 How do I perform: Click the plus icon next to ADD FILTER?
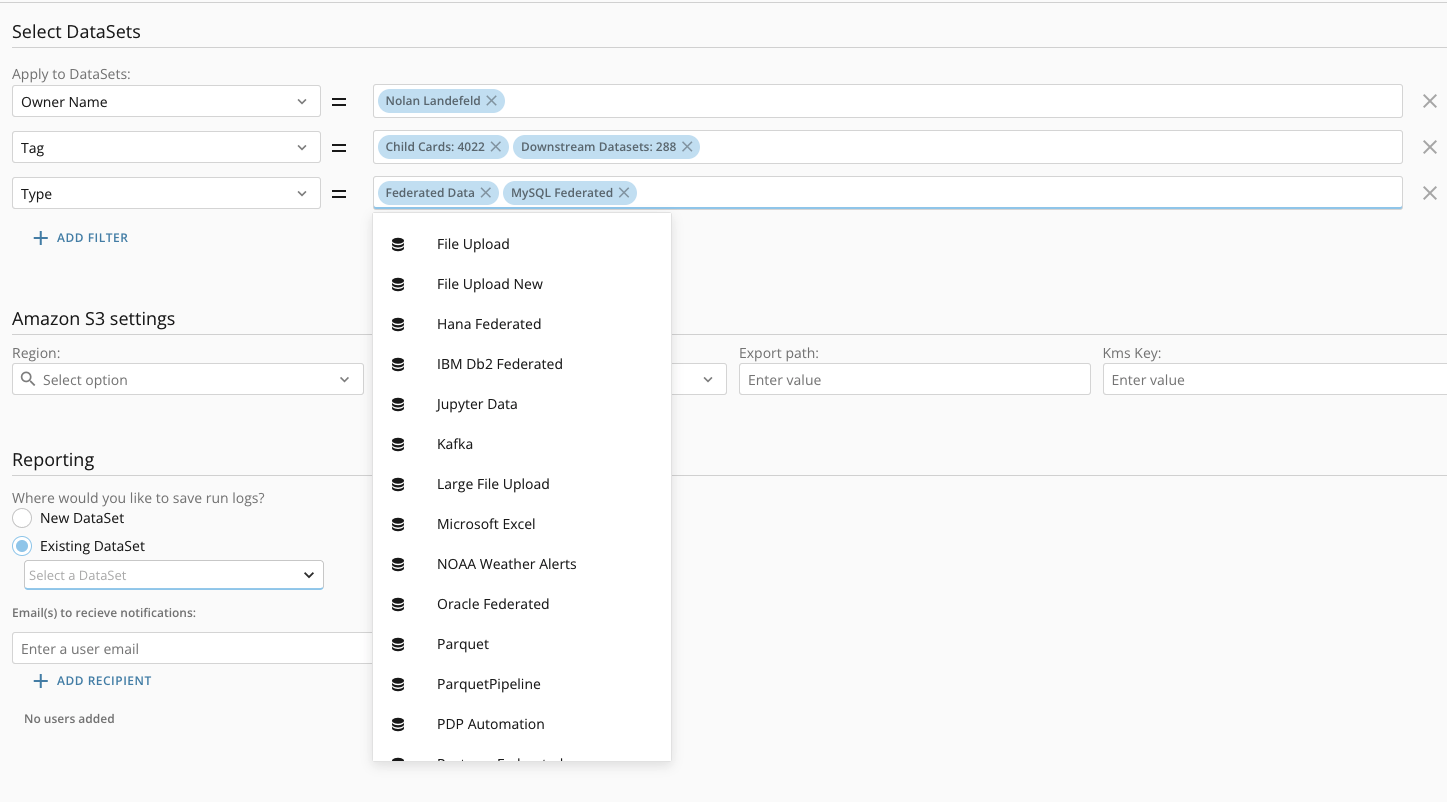tap(40, 237)
